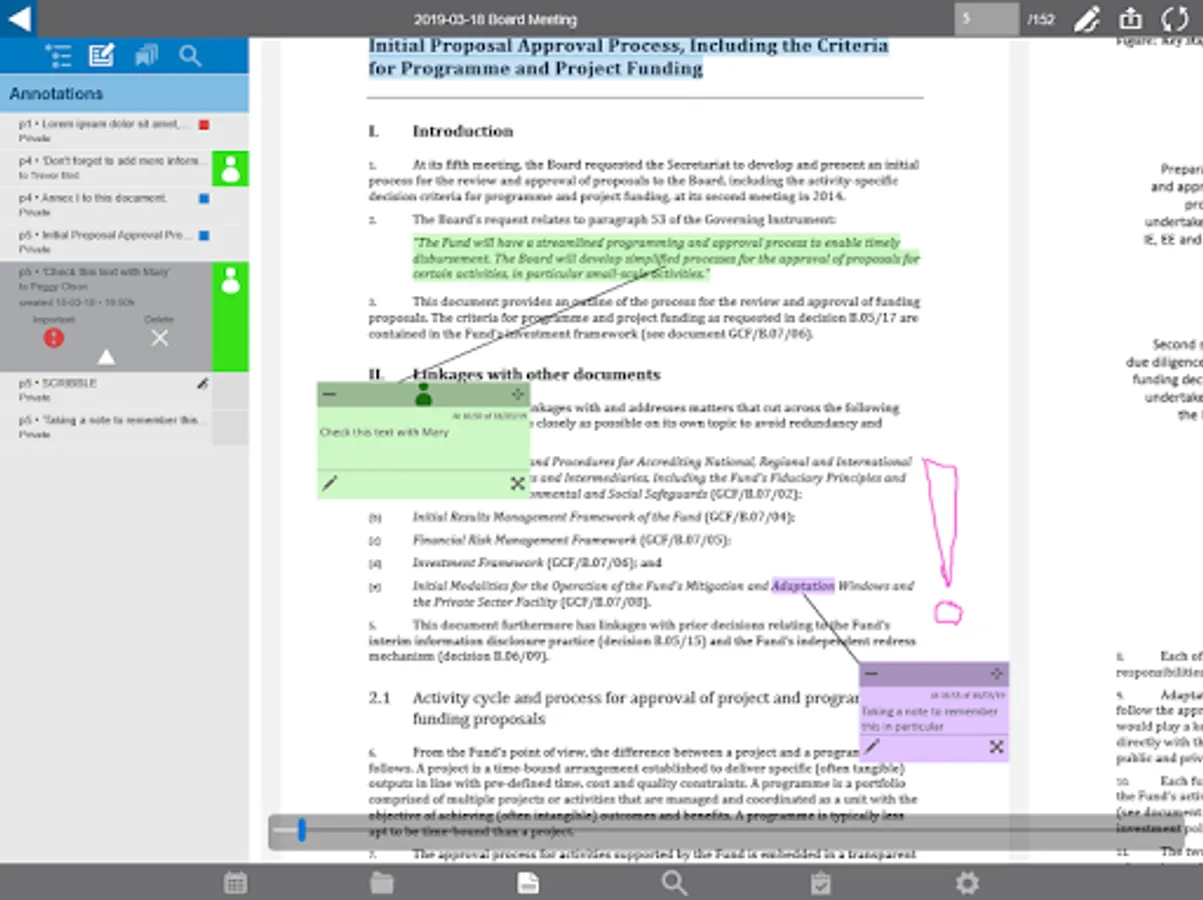The width and height of the screenshot is (1203, 900).
Task: Click the scribble pen icon on SCRIBBLE row
Action: pyautogui.click(x=203, y=383)
